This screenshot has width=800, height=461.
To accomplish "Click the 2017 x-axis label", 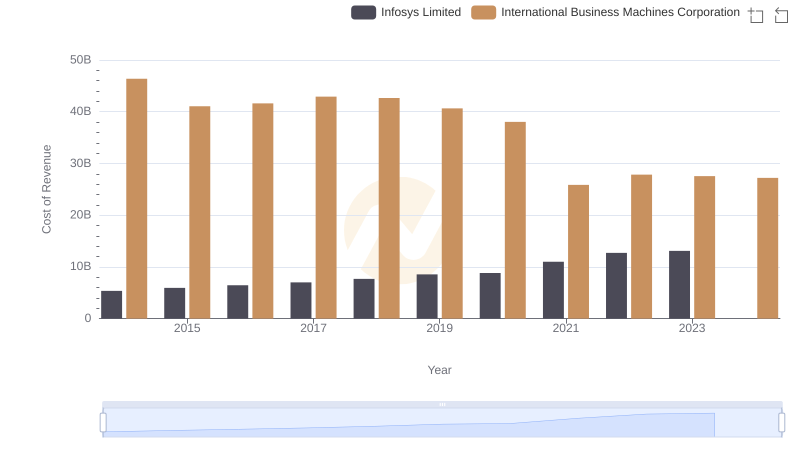I will pos(313,328).
